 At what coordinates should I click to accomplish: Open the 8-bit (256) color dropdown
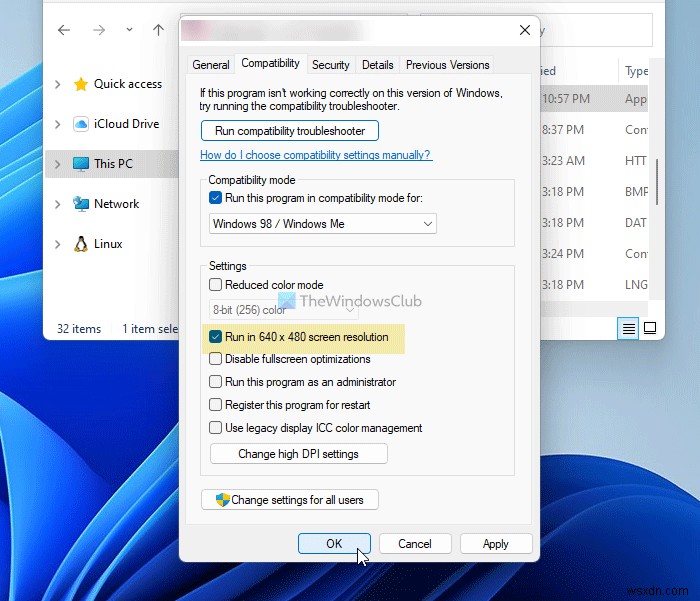click(284, 310)
